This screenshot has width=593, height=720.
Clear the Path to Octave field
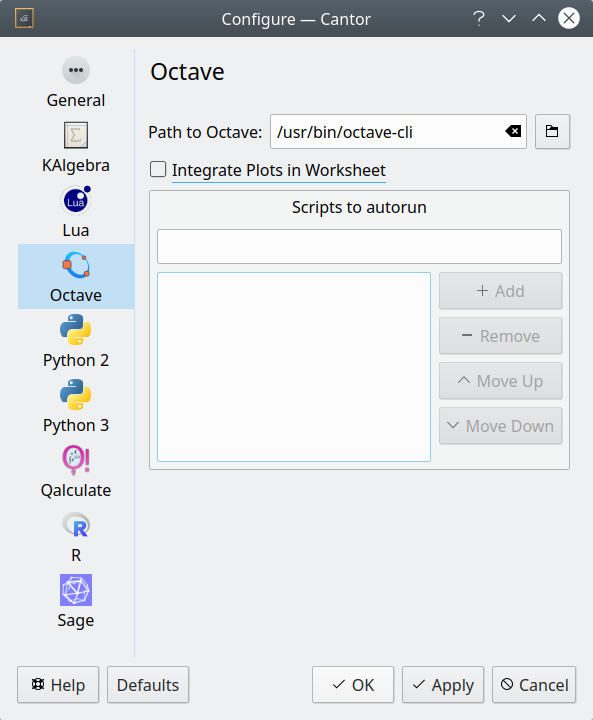(513, 132)
